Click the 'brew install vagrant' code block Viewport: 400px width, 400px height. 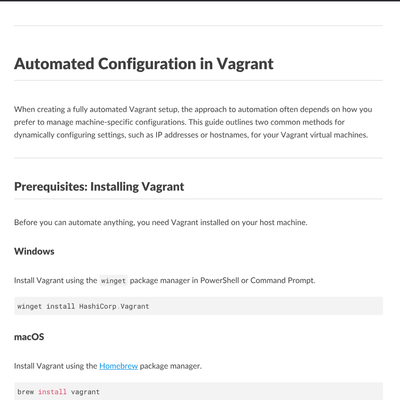point(198,392)
